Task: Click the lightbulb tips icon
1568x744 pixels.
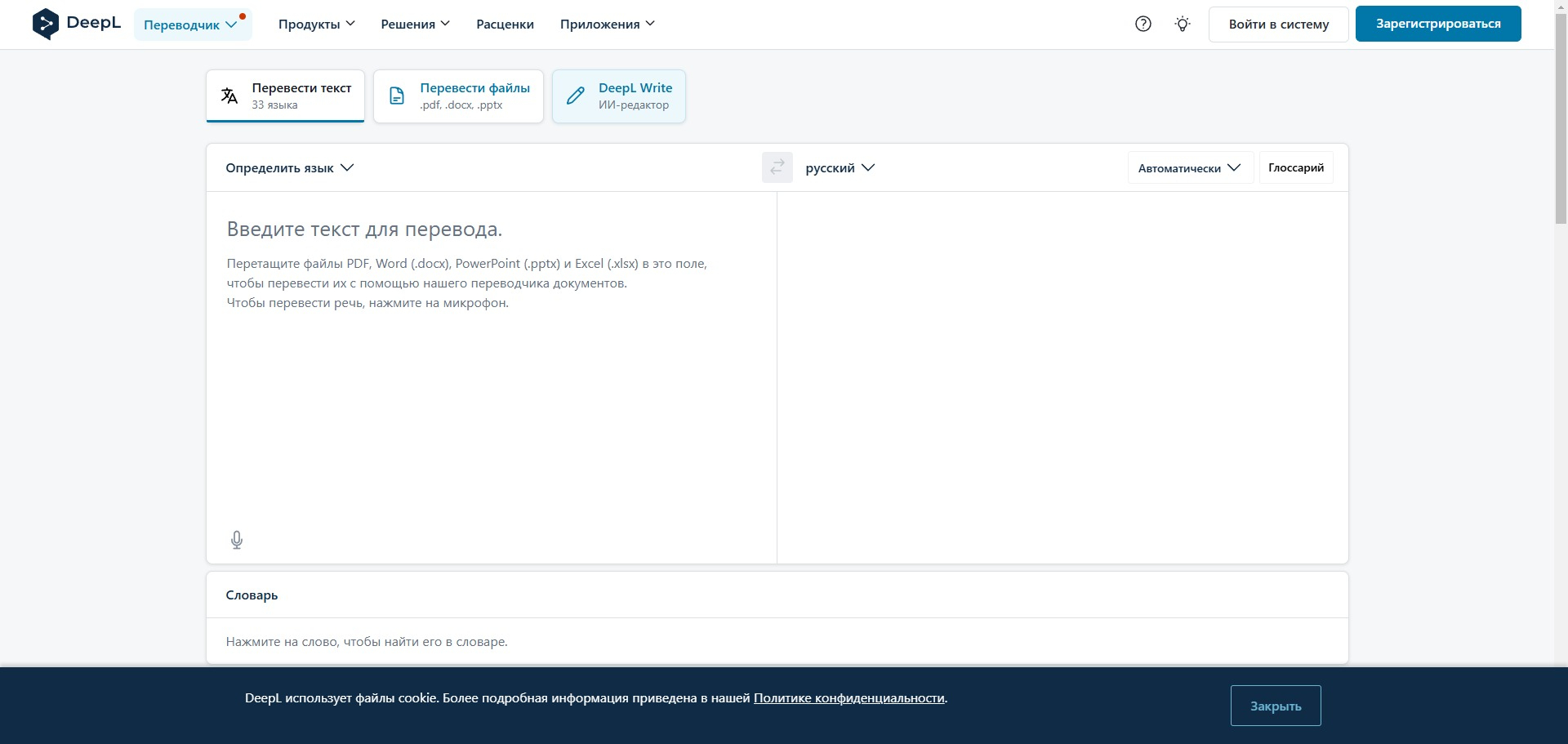Action: point(1183,24)
